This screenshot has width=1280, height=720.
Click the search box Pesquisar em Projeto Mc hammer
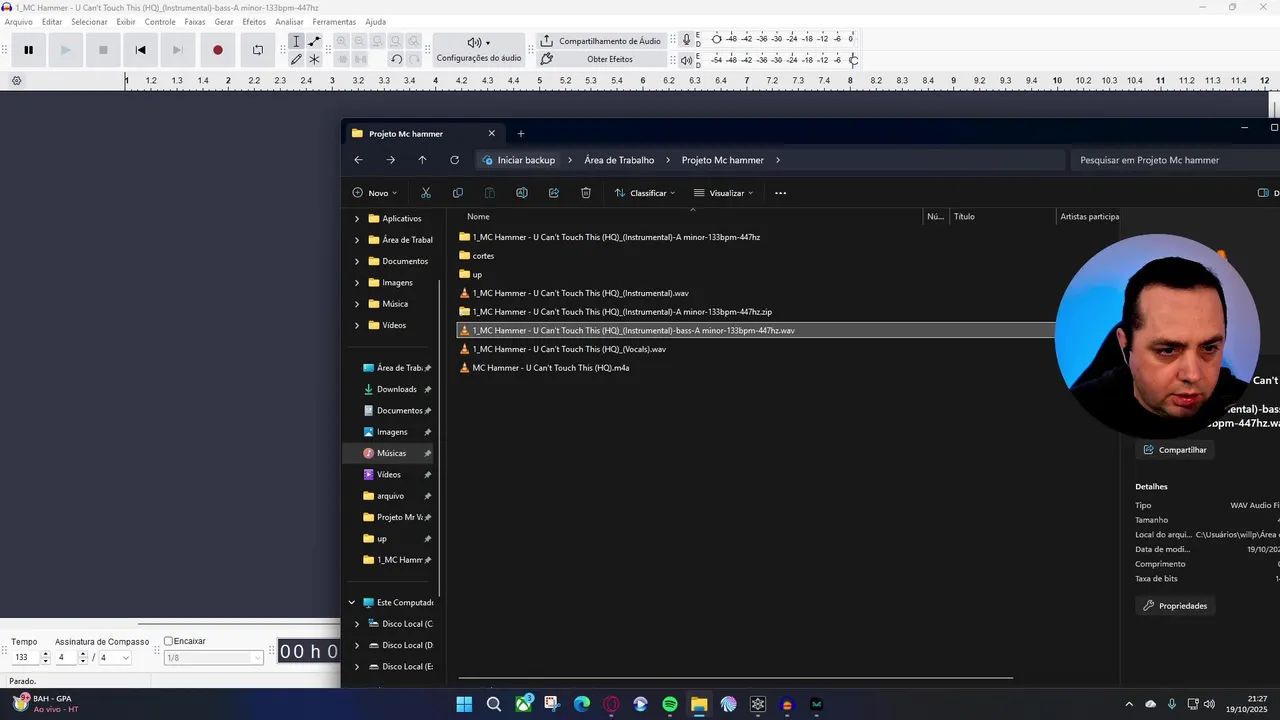[1175, 160]
